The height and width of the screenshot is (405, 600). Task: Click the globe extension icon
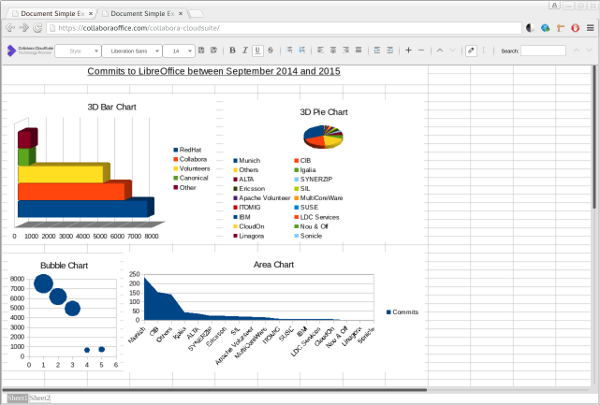coord(545,28)
